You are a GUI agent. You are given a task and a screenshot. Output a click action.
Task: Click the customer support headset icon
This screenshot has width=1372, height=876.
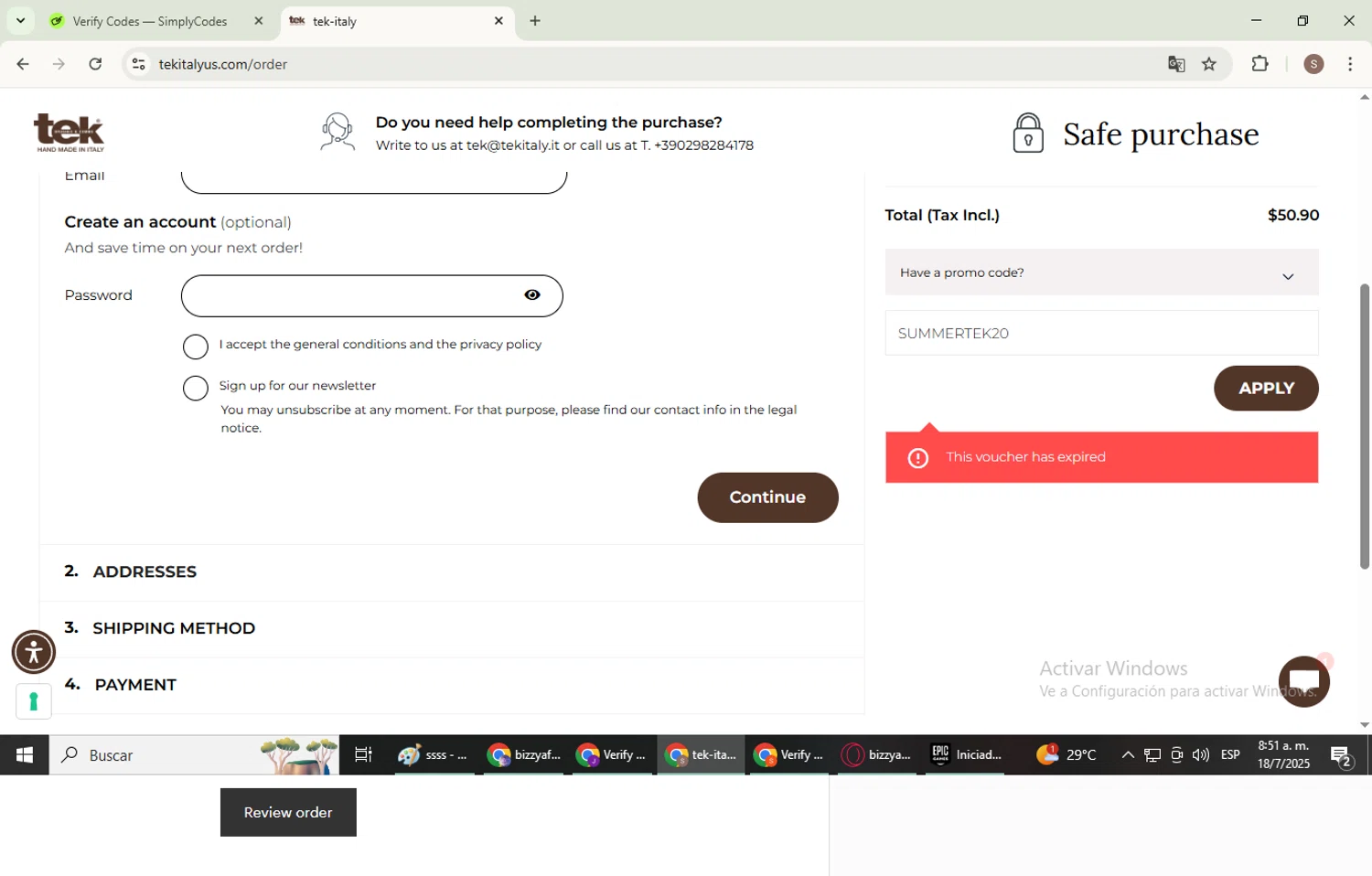[x=338, y=132]
